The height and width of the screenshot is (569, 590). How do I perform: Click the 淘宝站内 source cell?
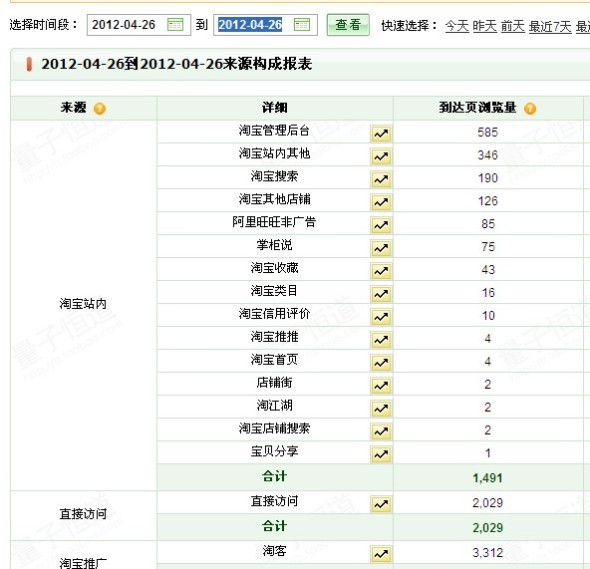[x=84, y=304]
